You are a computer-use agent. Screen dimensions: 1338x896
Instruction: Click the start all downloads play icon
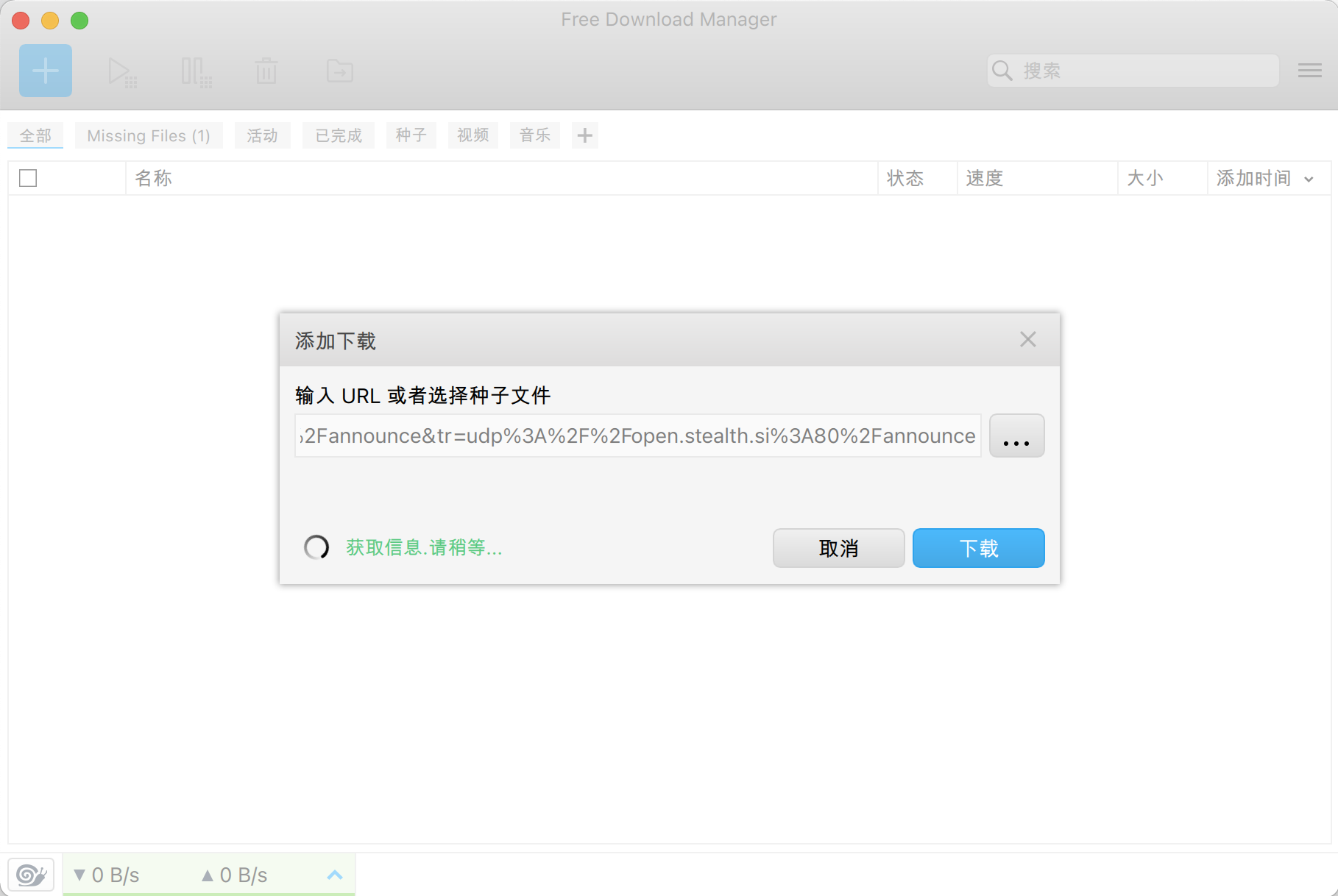click(x=122, y=72)
